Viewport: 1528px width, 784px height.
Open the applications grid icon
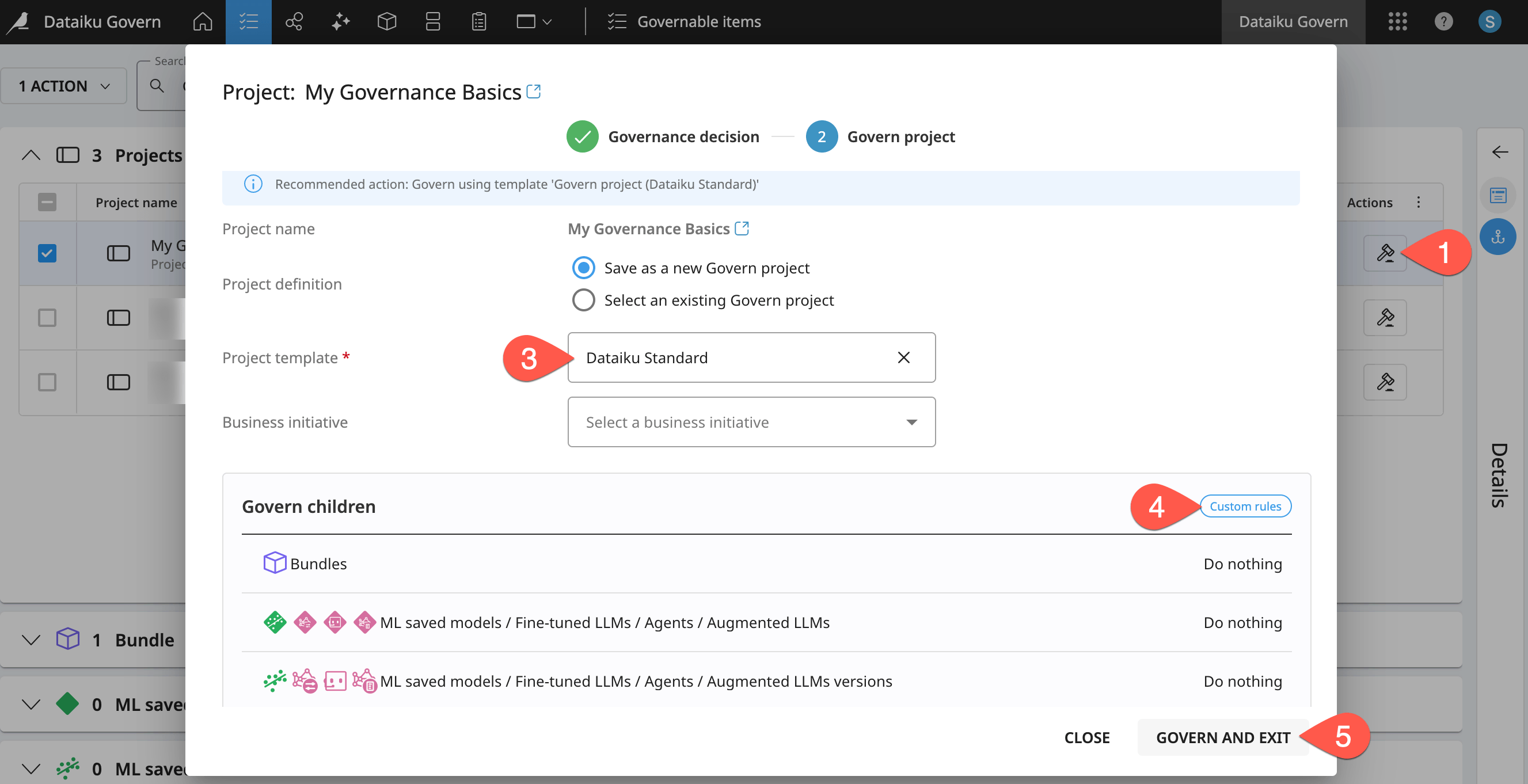click(1397, 22)
